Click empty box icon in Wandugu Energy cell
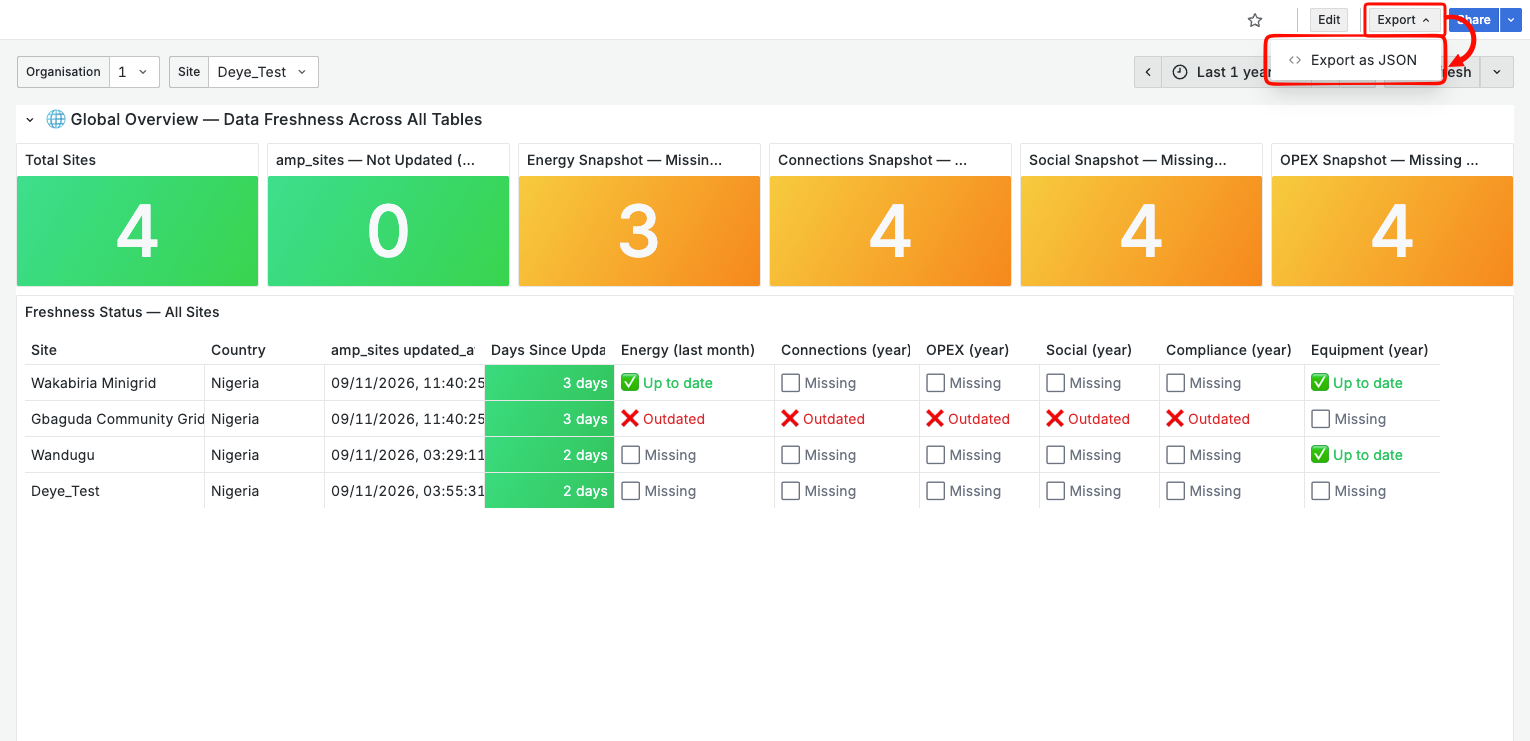1530x741 pixels. pos(630,454)
